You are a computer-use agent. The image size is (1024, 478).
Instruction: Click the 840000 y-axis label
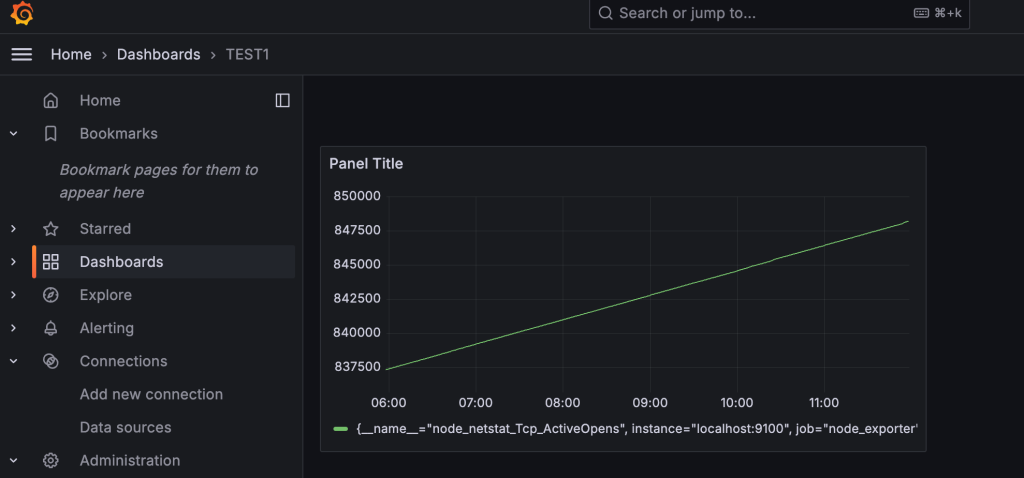(x=357, y=332)
